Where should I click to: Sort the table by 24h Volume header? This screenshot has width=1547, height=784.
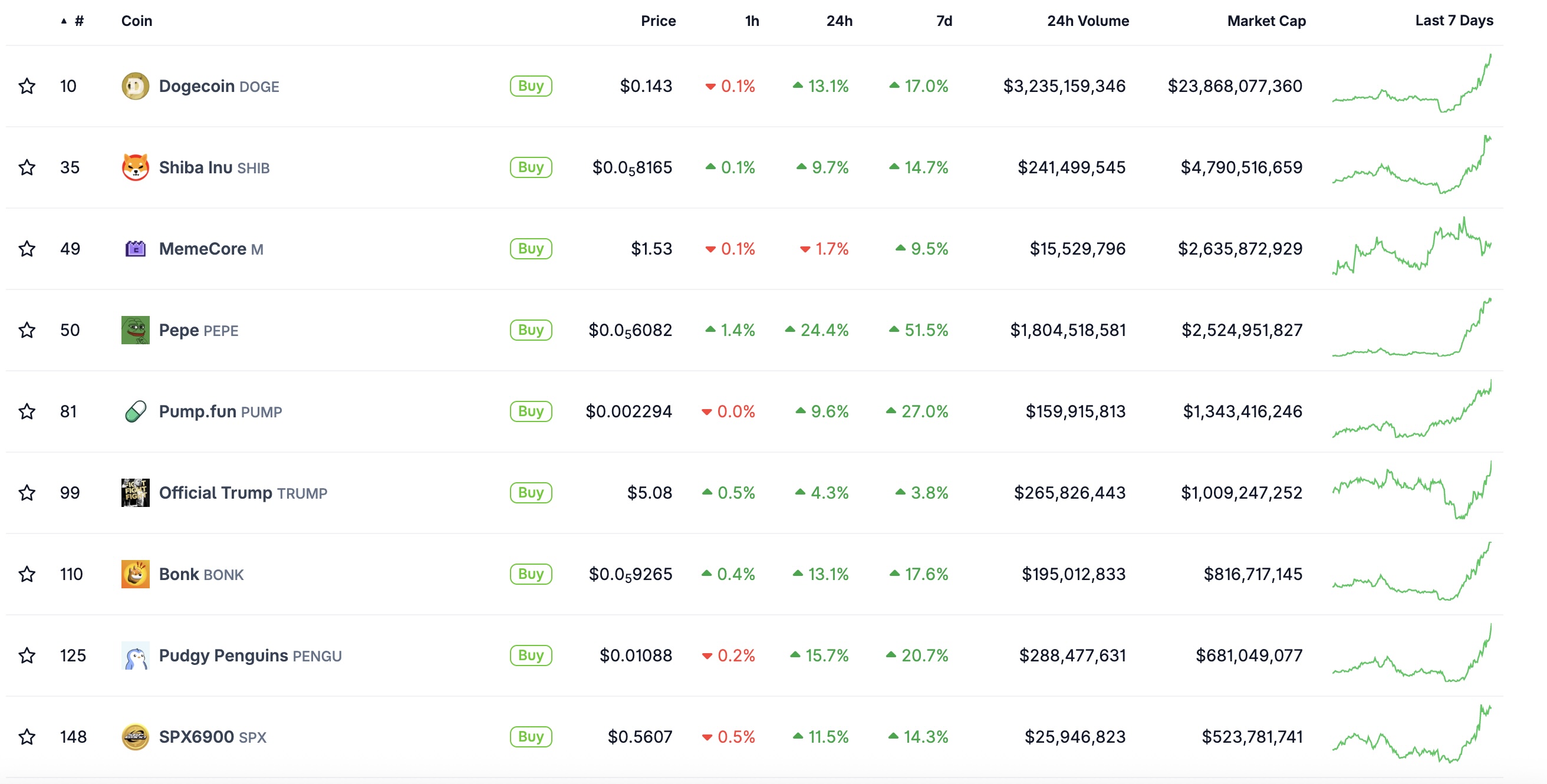pyautogui.click(x=1088, y=21)
